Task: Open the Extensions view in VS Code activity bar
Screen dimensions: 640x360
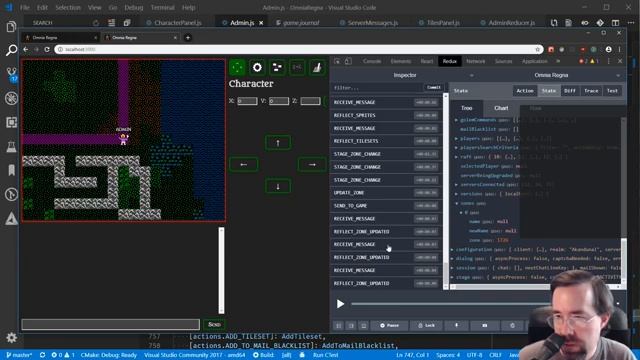Action: tap(11, 122)
